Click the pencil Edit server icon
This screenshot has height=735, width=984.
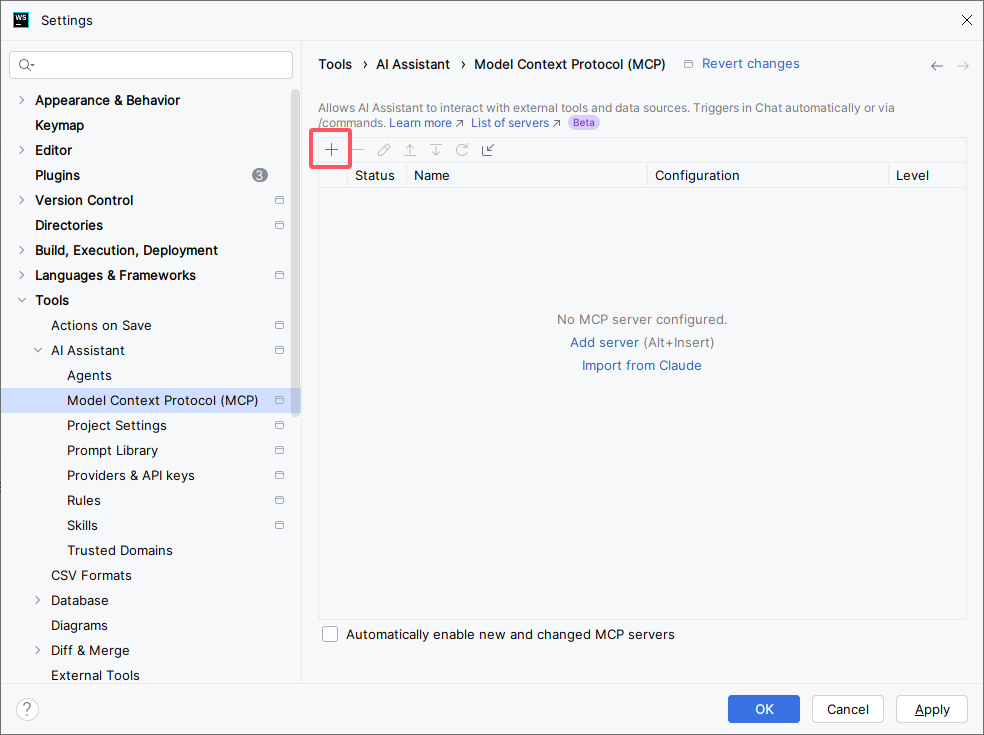[384, 149]
